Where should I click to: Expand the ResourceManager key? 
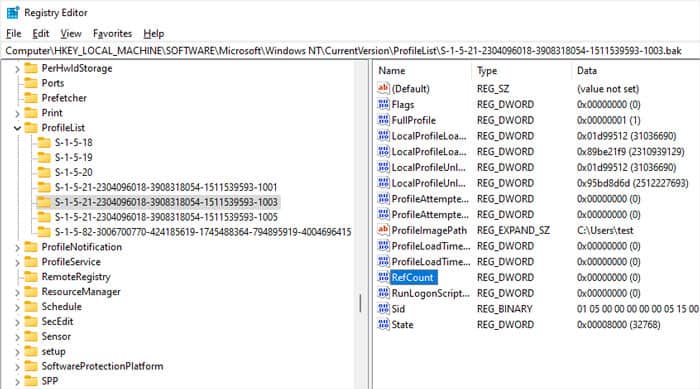click(17, 293)
